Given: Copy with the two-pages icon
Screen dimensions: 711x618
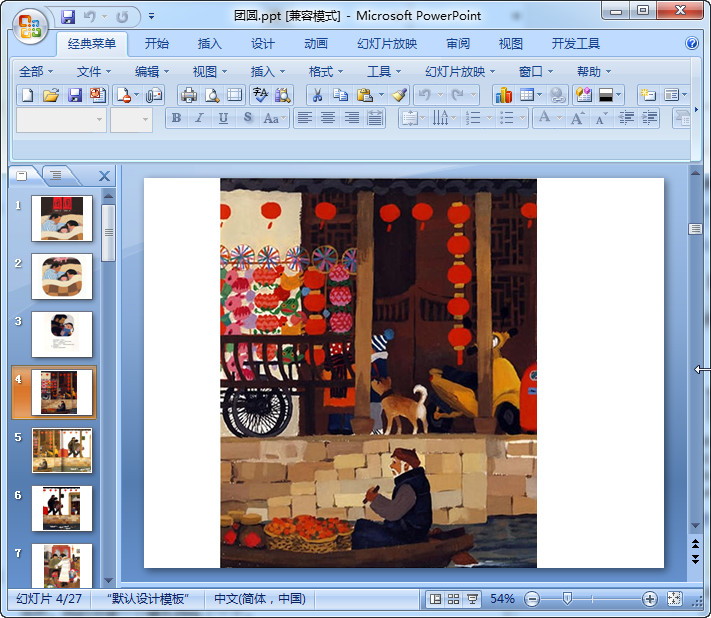Looking at the screenshot, I should tap(340, 95).
